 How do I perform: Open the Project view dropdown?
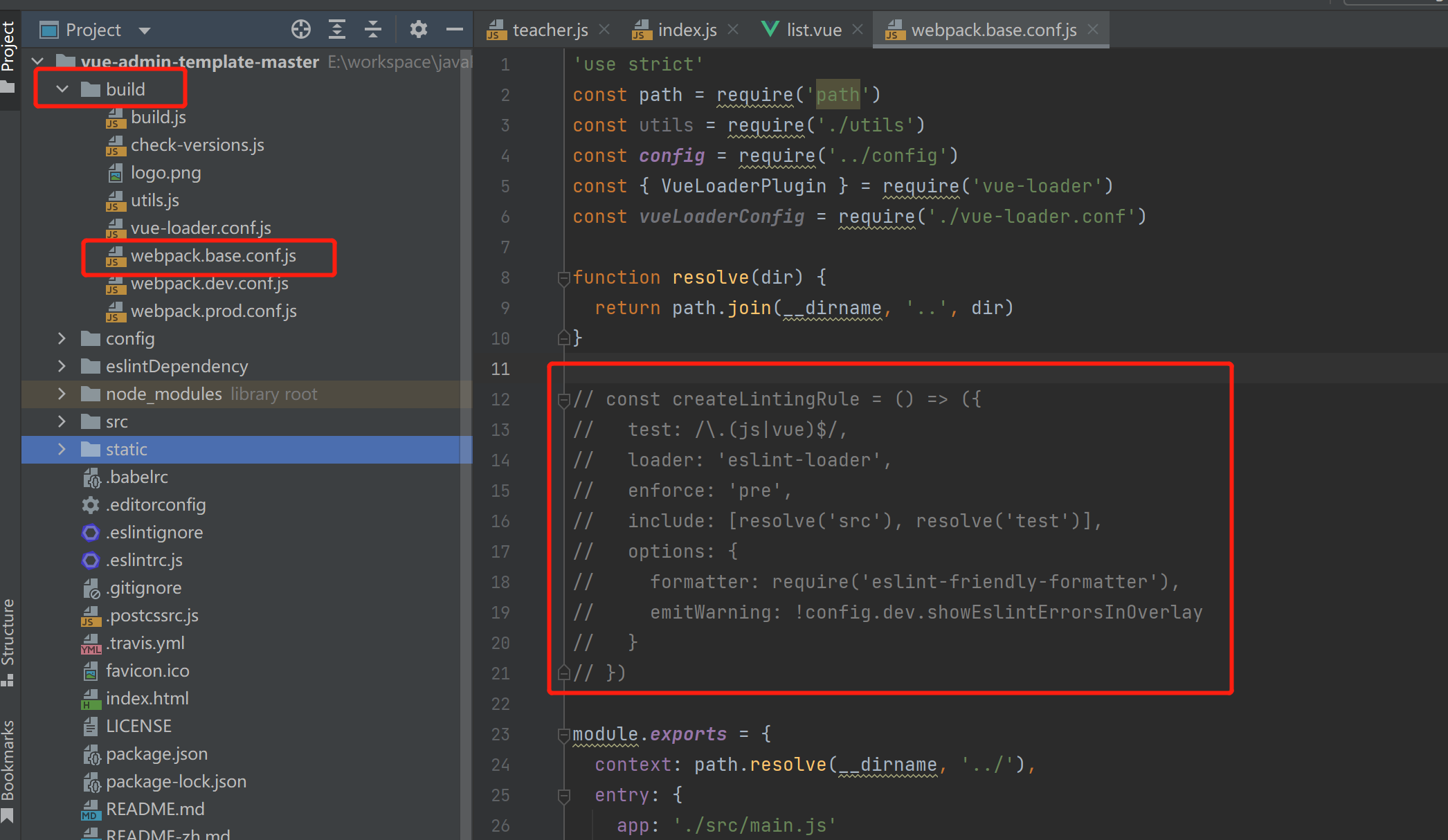point(145,30)
